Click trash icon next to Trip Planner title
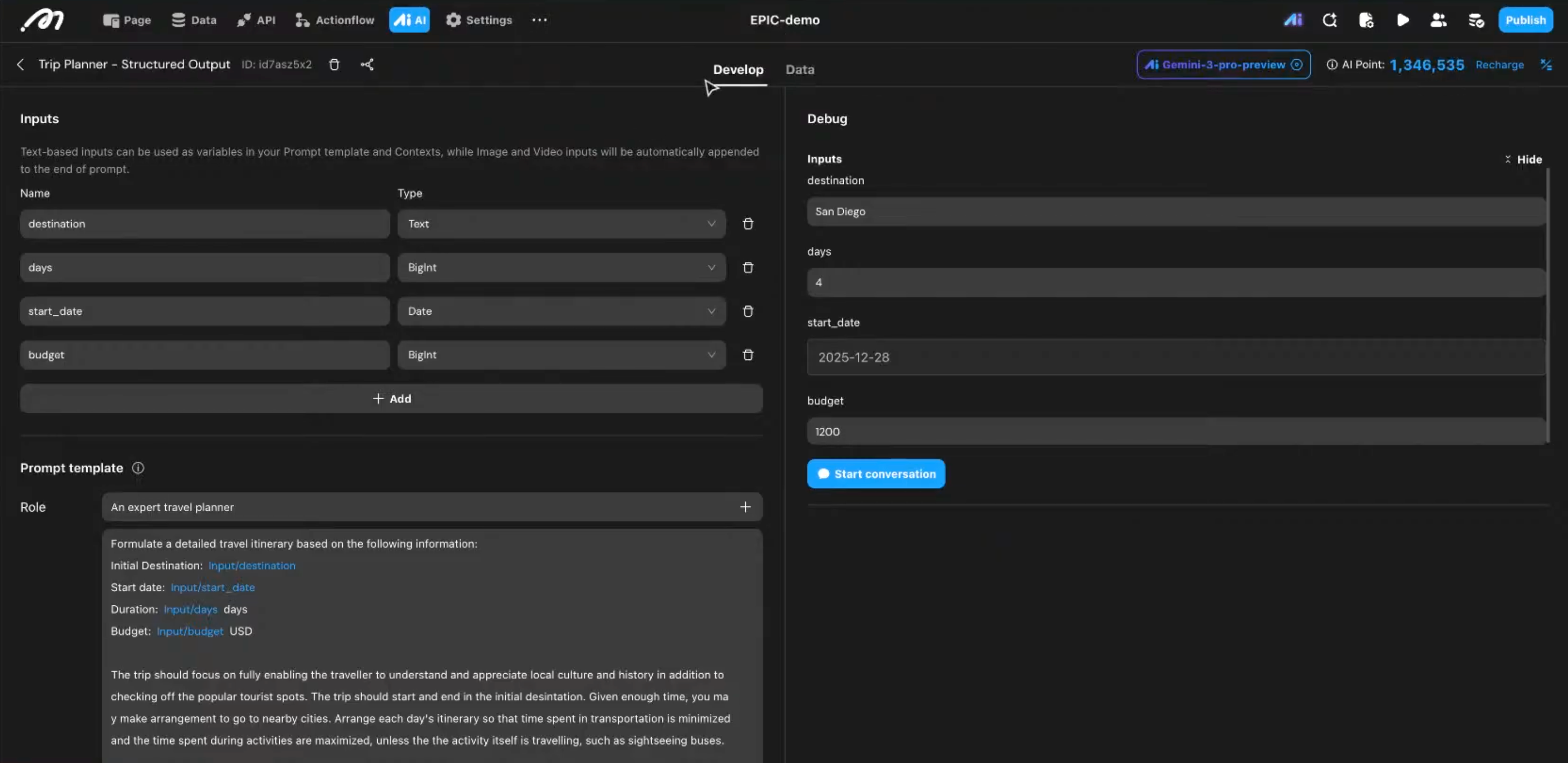 click(x=334, y=65)
